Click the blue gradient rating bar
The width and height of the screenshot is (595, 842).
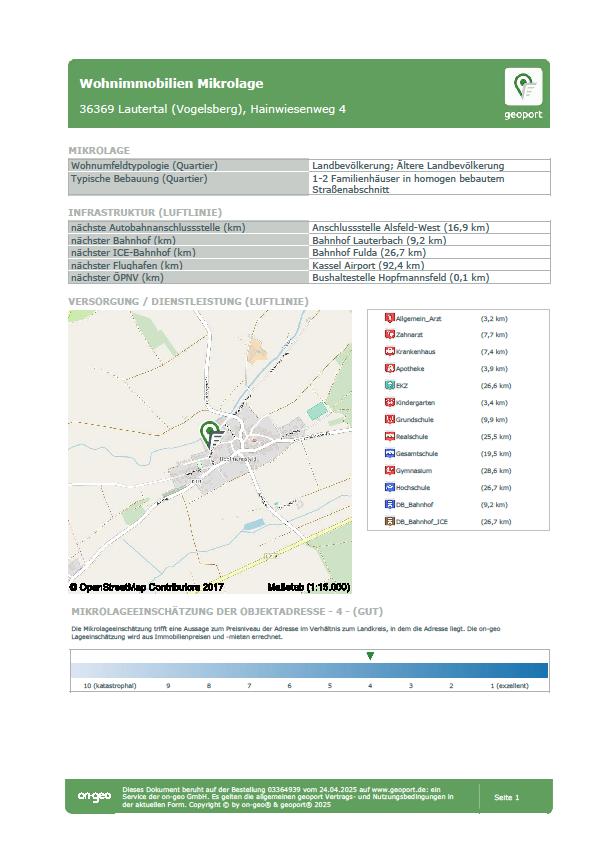coord(309,670)
